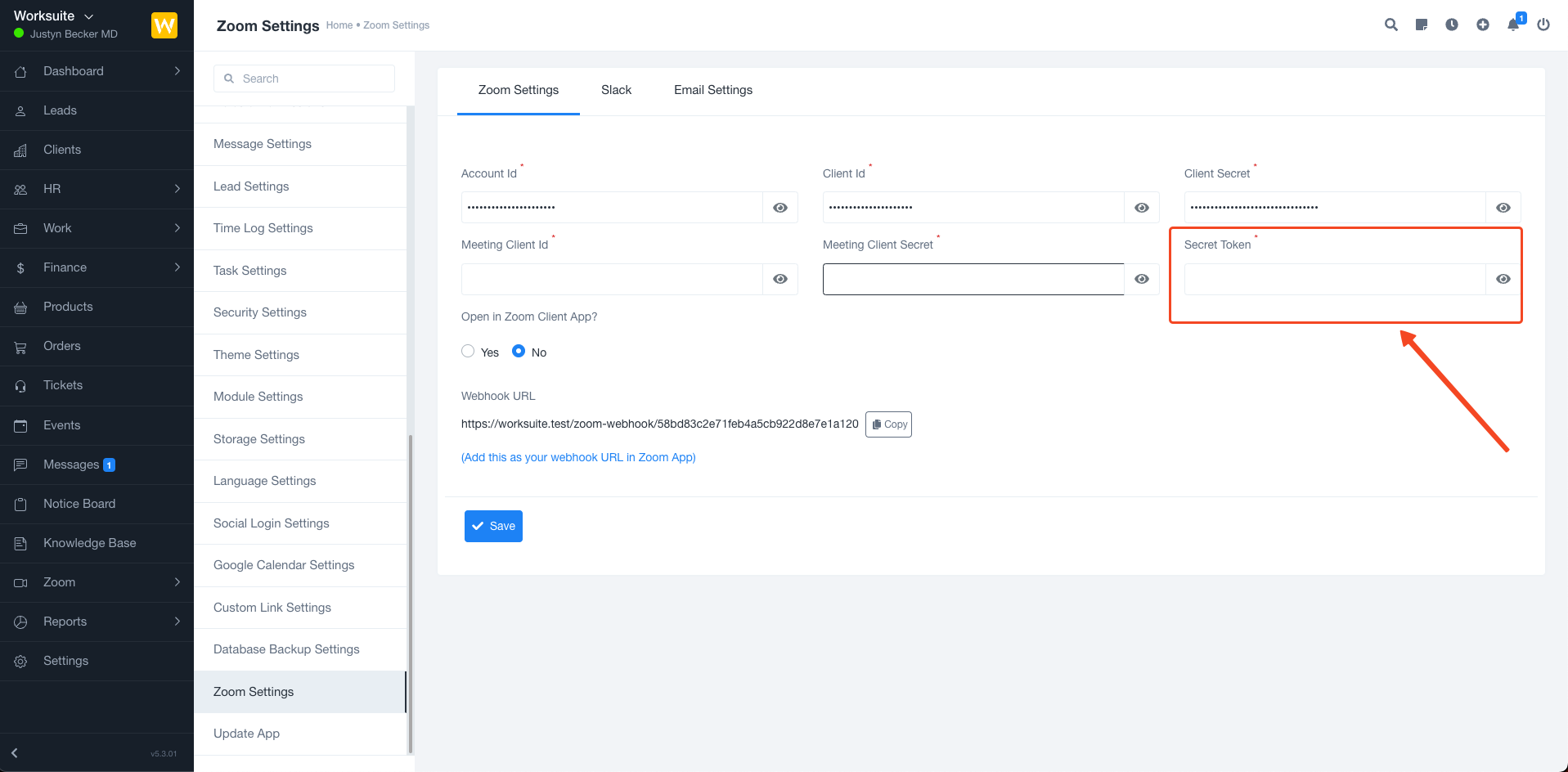1568x772 pixels.
Task: Open Social Login Settings
Action: coord(300,523)
